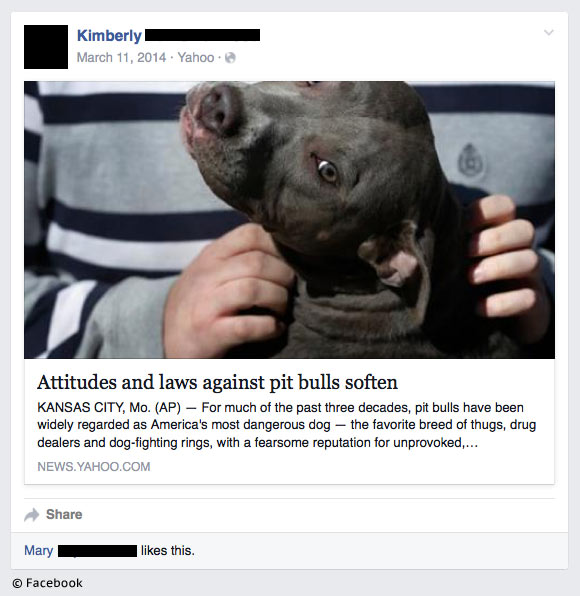580x596 pixels.
Task: Open the post options chevron menu
Action: 548,33
